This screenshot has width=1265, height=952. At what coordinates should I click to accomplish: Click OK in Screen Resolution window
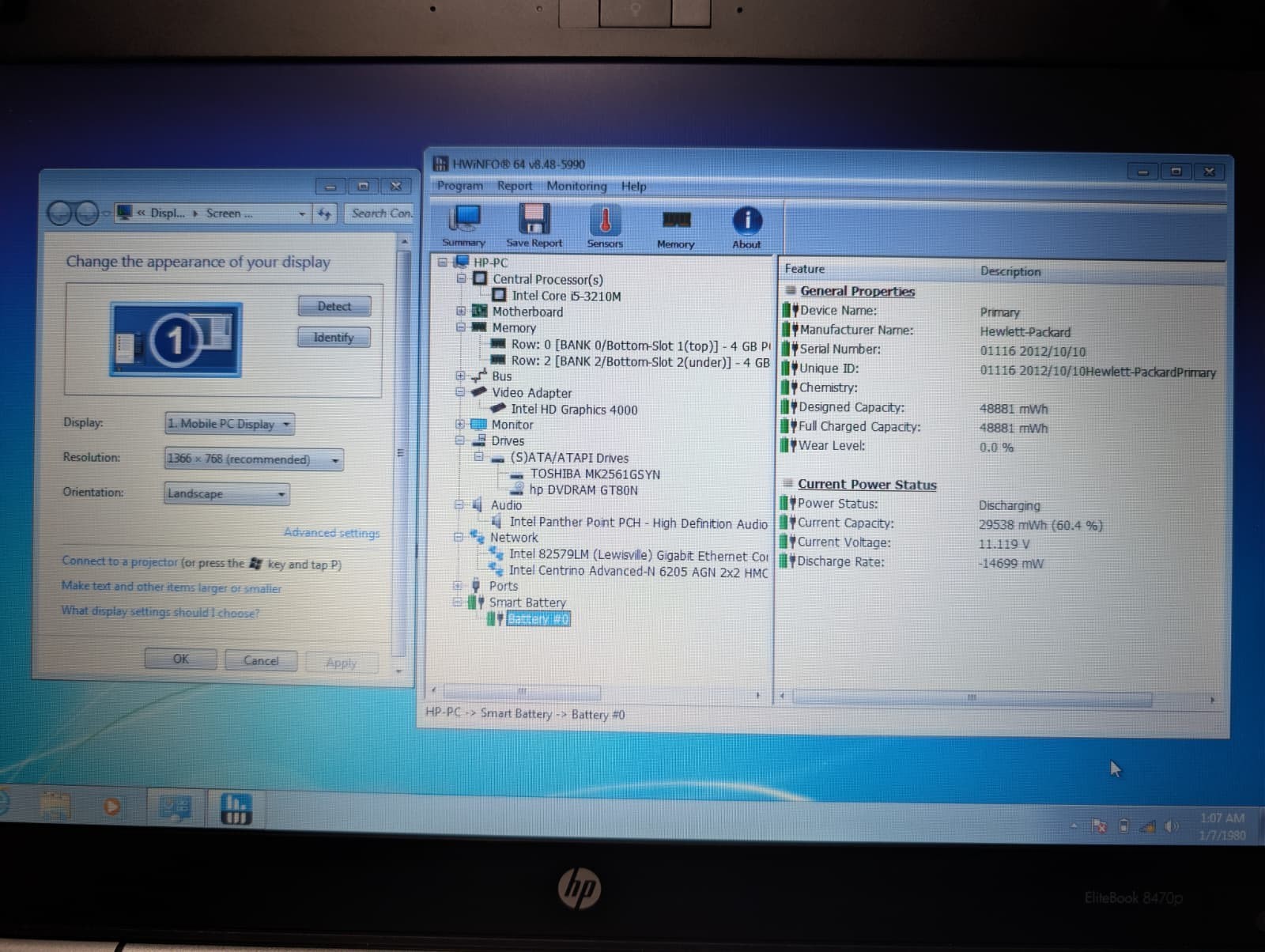(180, 659)
